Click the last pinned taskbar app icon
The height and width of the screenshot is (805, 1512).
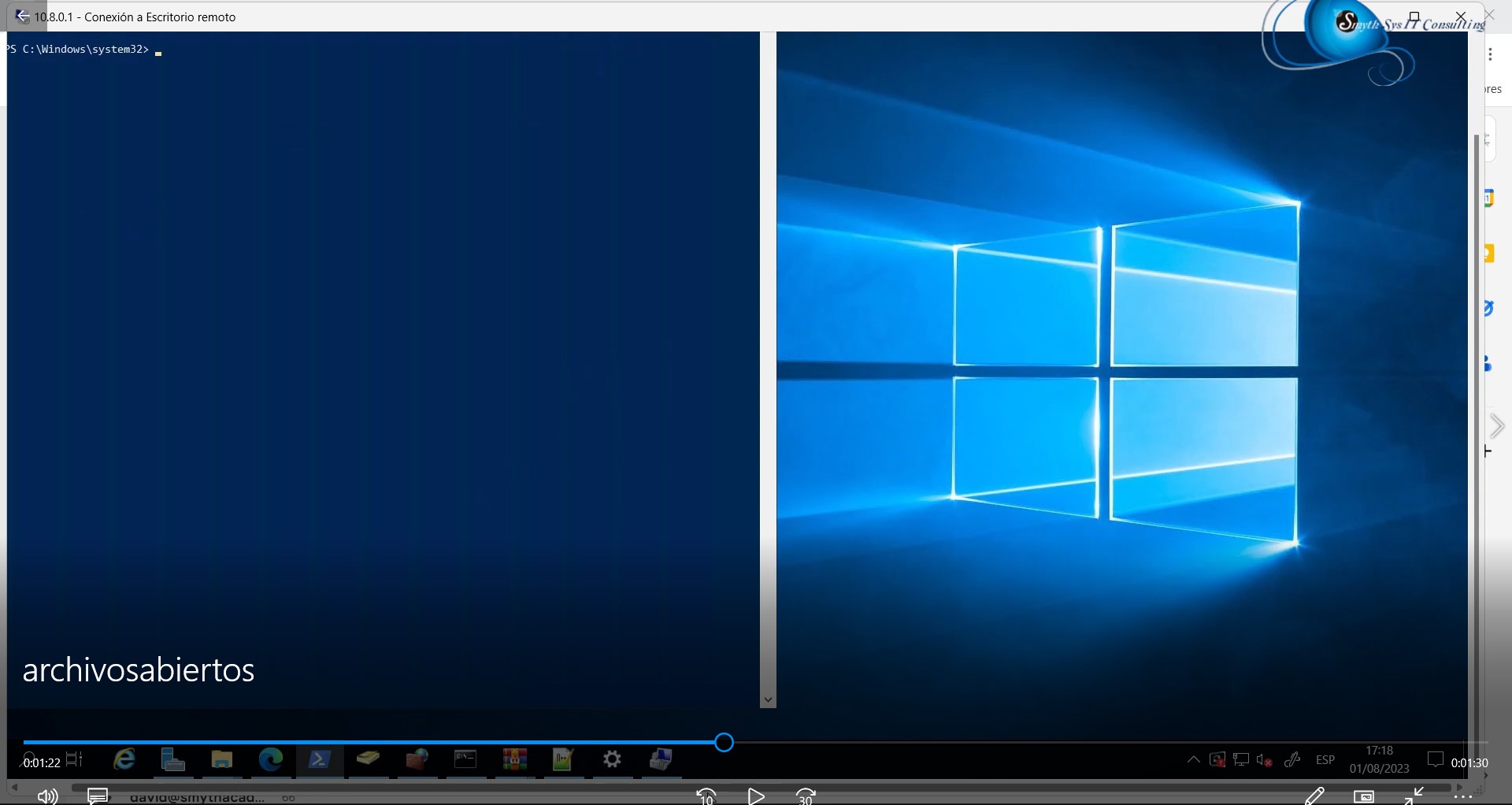(661, 759)
